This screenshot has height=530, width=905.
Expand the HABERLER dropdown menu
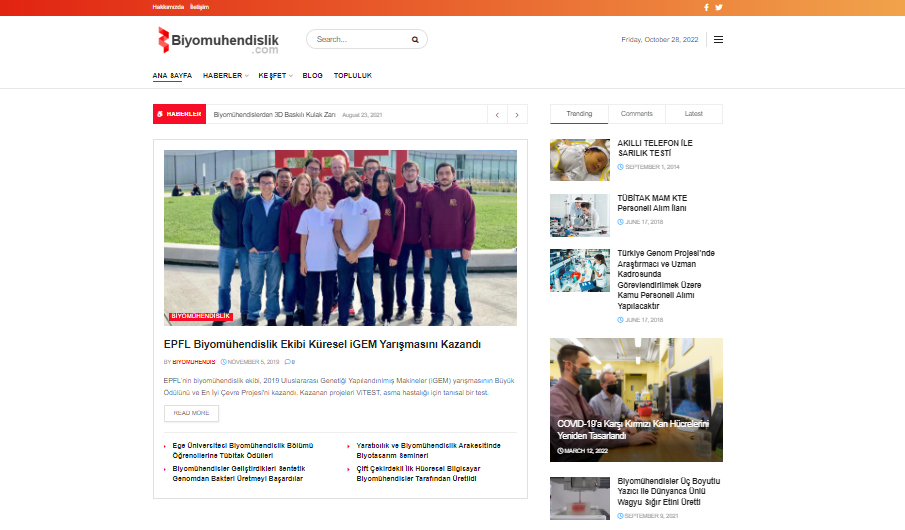coord(225,76)
